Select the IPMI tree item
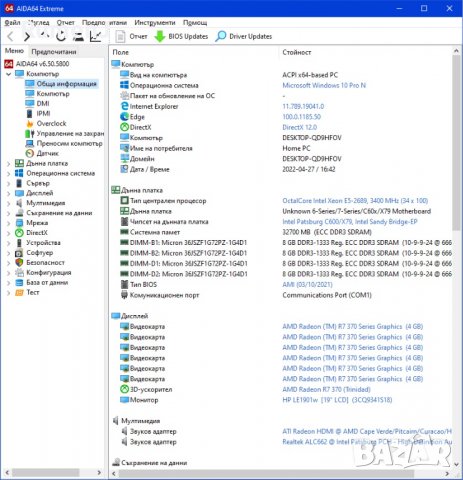The width and height of the screenshot is (463, 480). 38,113
